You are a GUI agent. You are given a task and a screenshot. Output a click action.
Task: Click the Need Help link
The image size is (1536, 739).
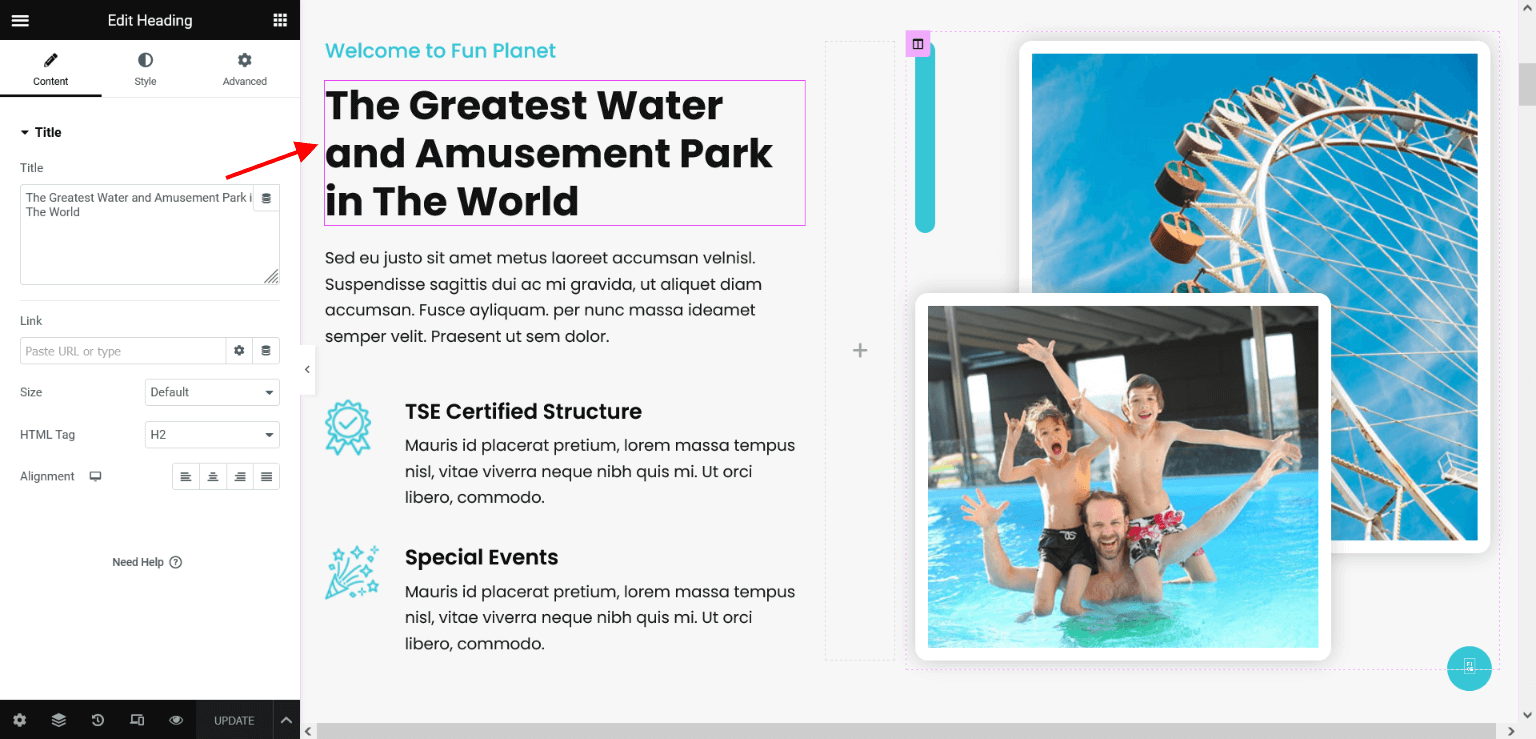[147, 562]
